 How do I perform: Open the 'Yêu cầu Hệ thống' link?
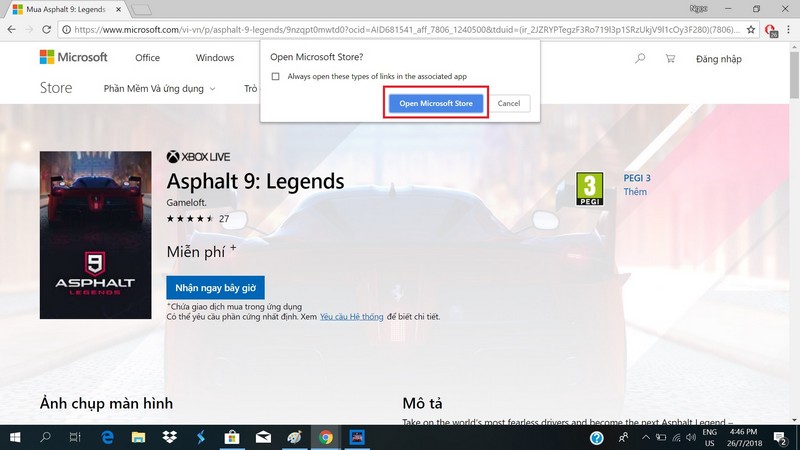point(352,317)
